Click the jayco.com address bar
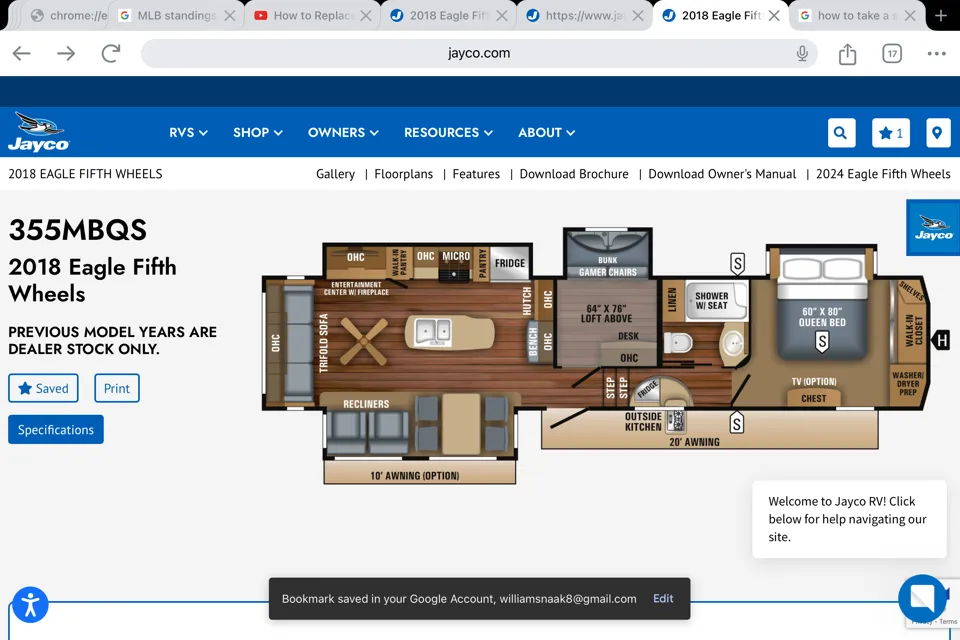This screenshot has height=640, width=960. pyautogui.click(x=479, y=53)
